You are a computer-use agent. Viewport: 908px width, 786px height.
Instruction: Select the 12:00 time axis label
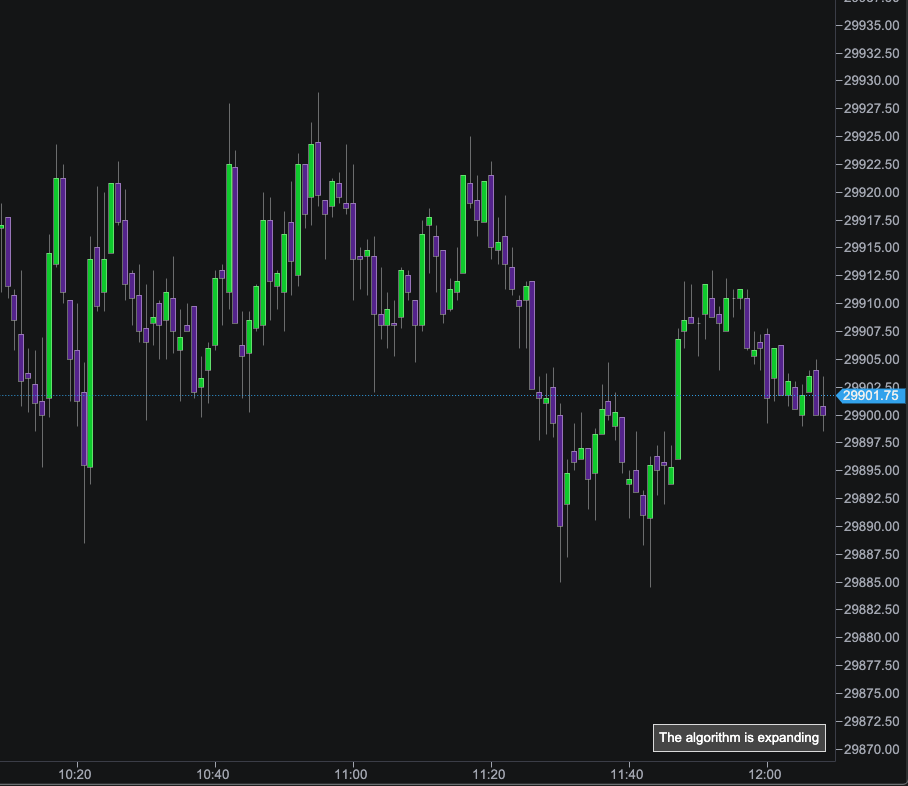764,774
